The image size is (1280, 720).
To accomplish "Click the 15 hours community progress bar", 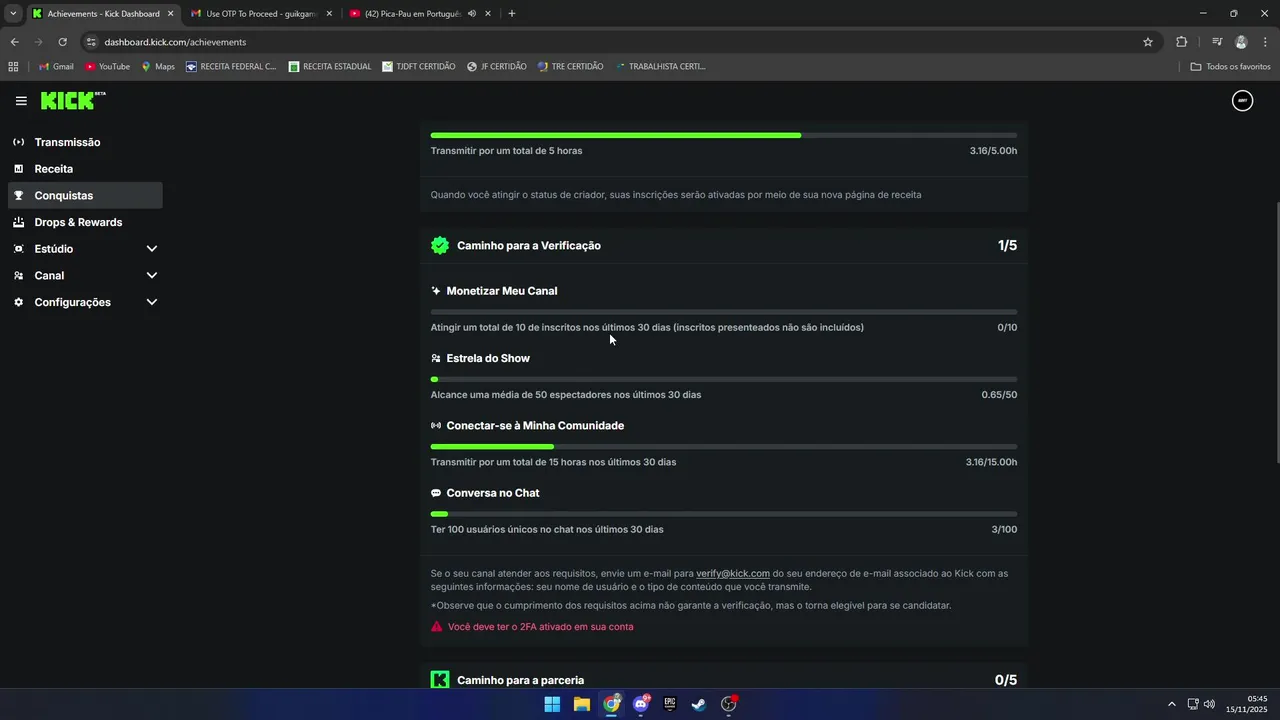I will pos(724,446).
